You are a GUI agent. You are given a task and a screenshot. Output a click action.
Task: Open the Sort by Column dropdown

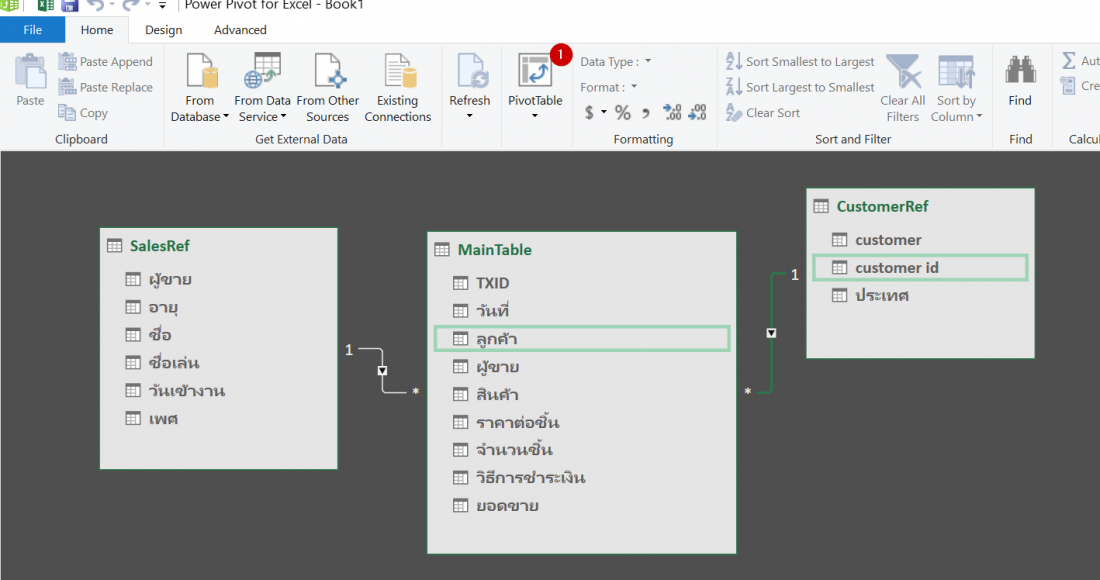pyautogui.click(x=956, y=88)
